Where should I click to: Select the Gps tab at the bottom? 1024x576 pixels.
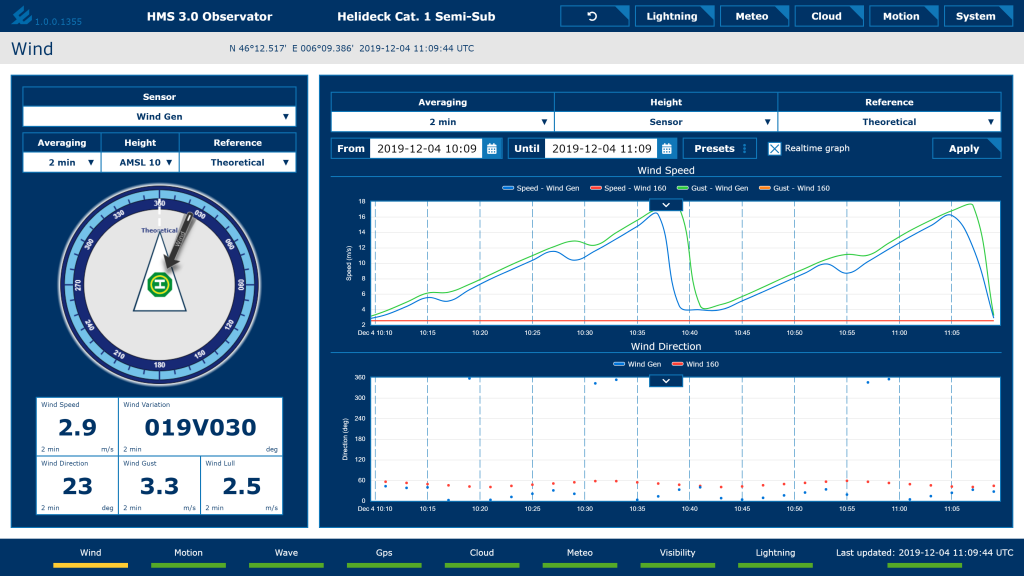(384, 552)
